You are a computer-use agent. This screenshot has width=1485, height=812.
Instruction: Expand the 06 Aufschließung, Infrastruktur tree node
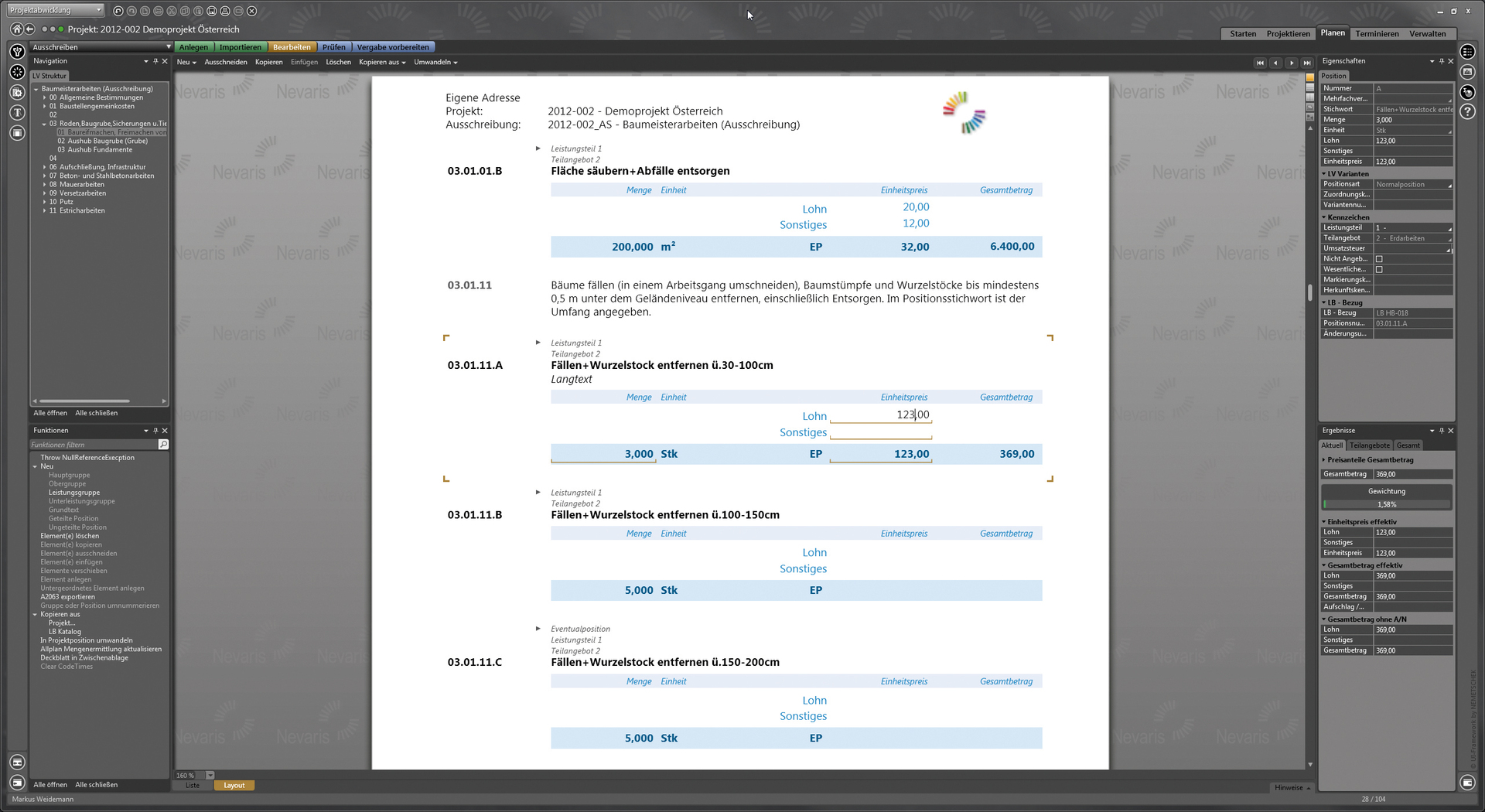coord(44,167)
